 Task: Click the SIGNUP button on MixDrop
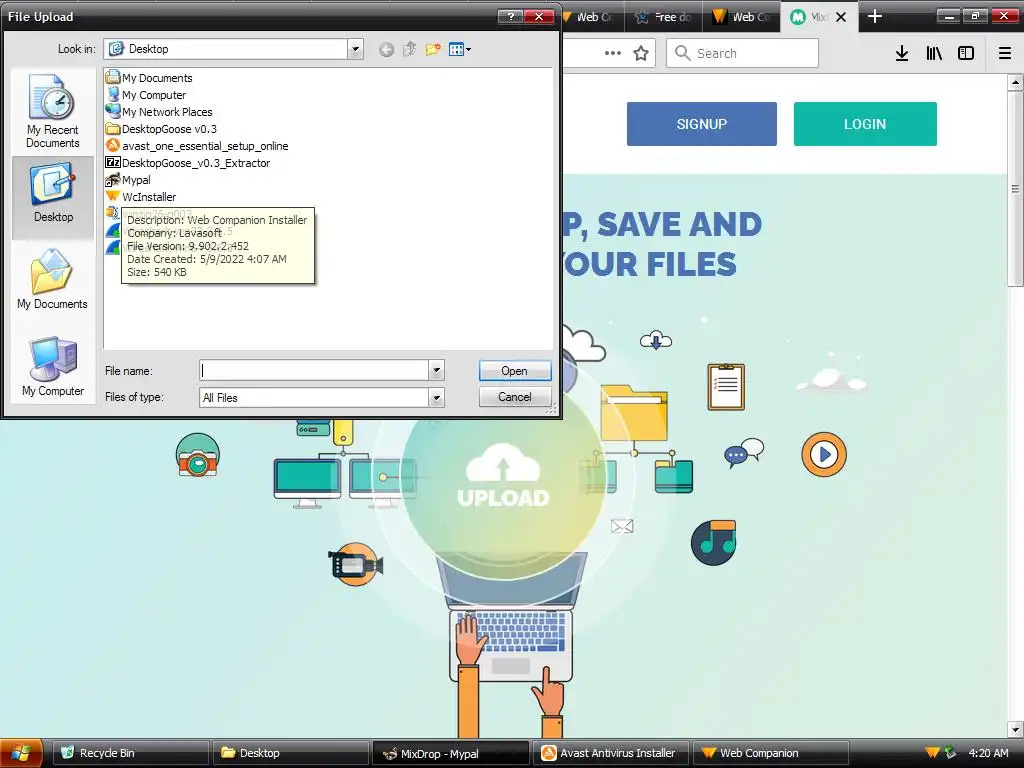pos(701,124)
